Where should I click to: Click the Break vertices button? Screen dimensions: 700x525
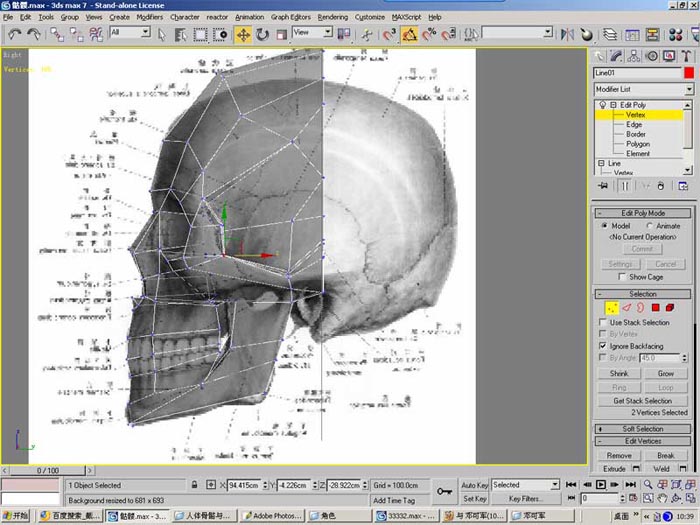666,456
